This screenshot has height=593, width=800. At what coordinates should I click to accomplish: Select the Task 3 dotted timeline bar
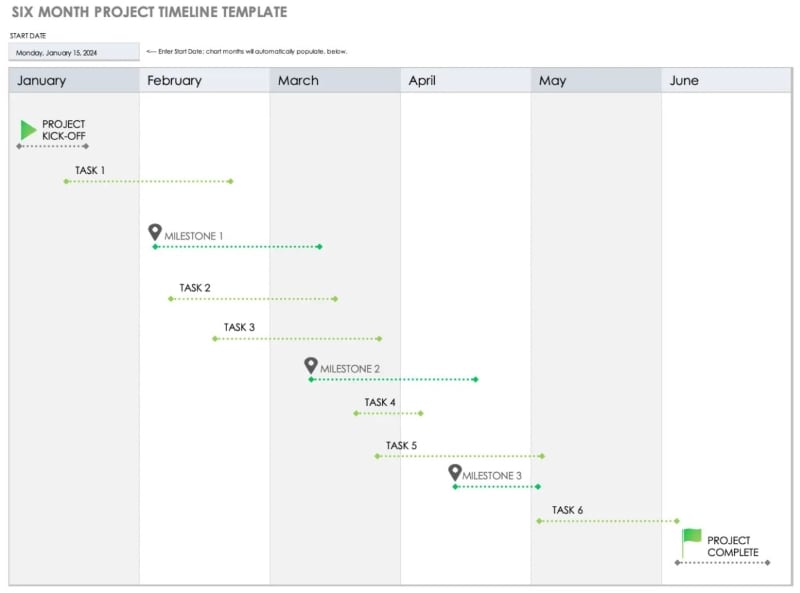click(297, 339)
